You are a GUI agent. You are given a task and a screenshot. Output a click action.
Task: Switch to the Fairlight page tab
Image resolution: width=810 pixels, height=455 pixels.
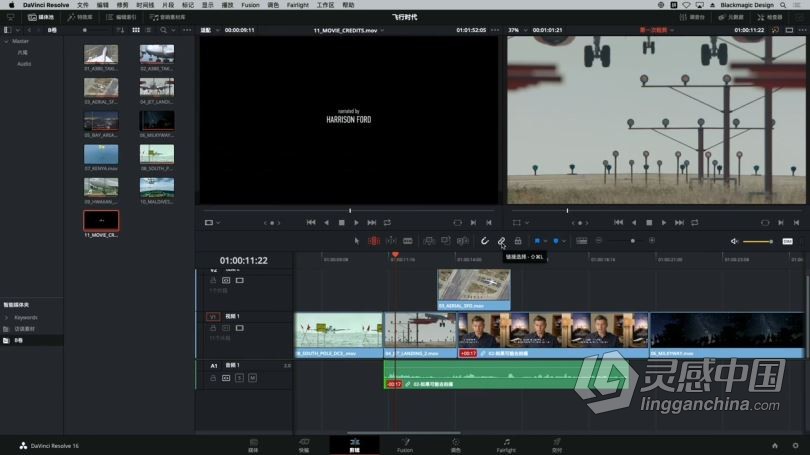[506, 445]
